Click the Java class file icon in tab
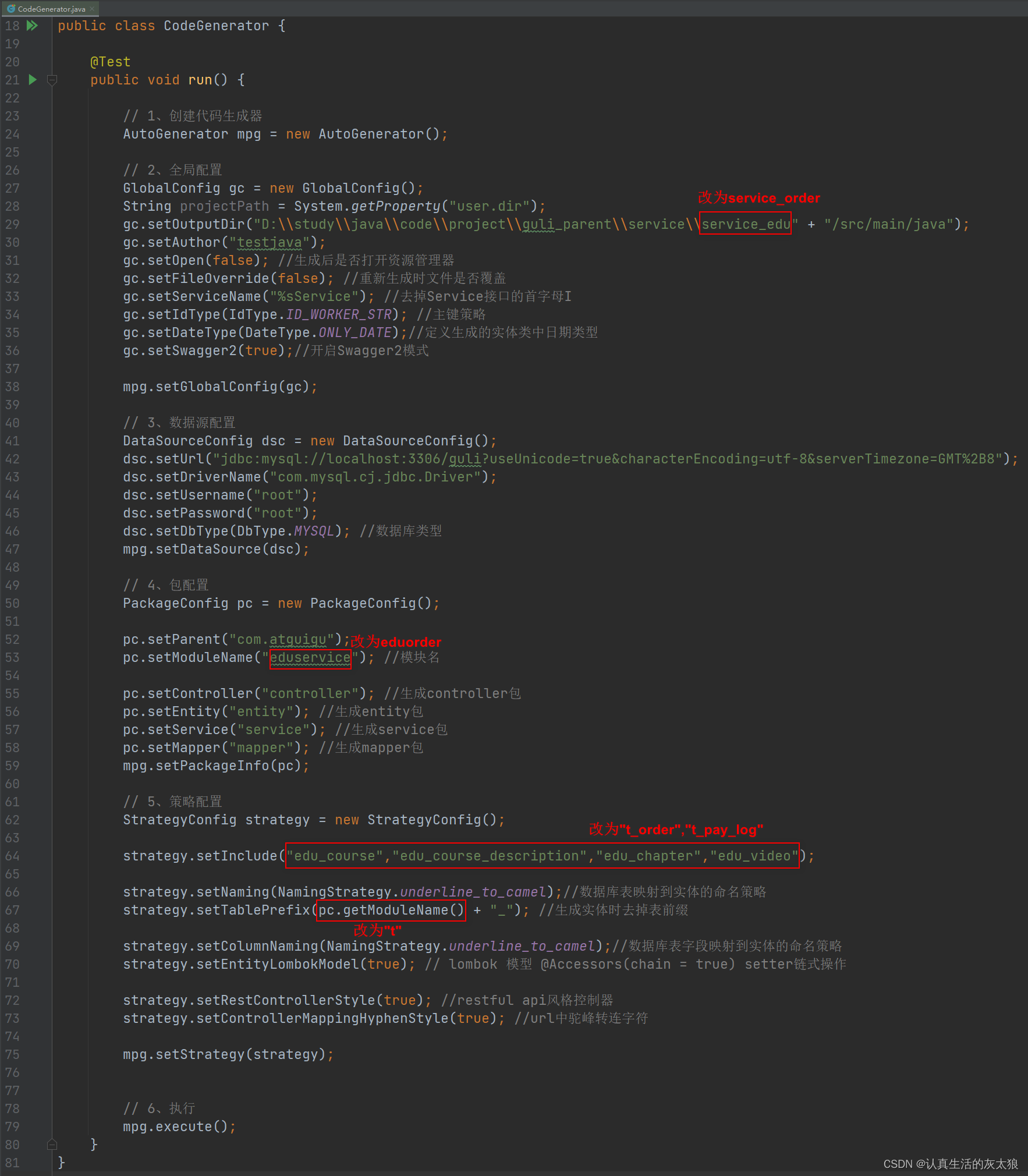The width and height of the screenshot is (1028, 1176). coord(10,9)
